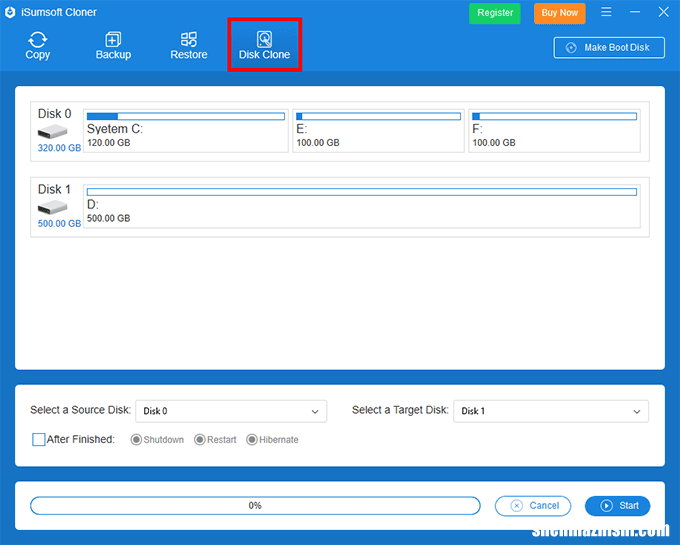Open the Select a Source Disk dropdown
680x545 pixels.
(231, 411)
